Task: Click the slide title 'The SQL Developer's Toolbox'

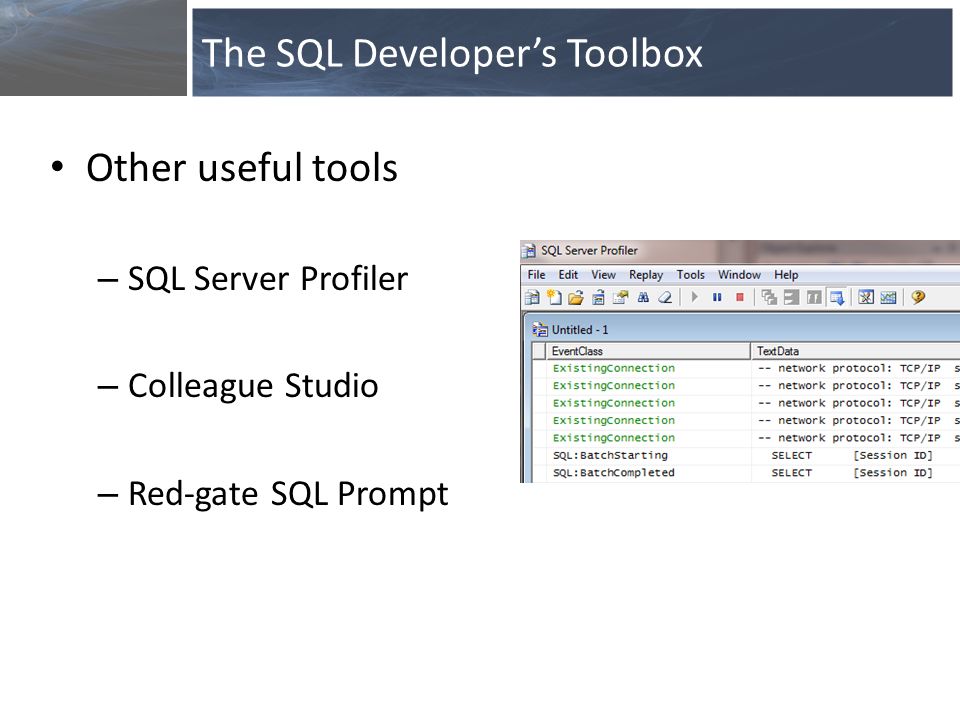Action: click(x=452, y=53)
